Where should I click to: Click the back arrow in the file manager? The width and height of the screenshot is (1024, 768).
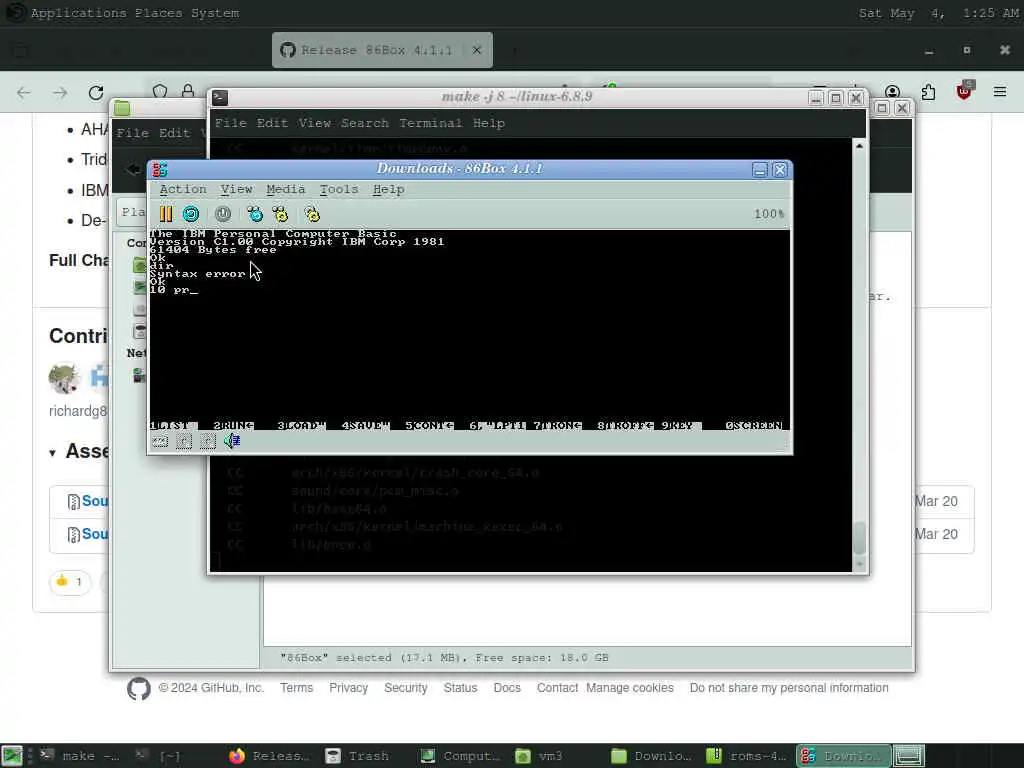[x=133, y=169]
